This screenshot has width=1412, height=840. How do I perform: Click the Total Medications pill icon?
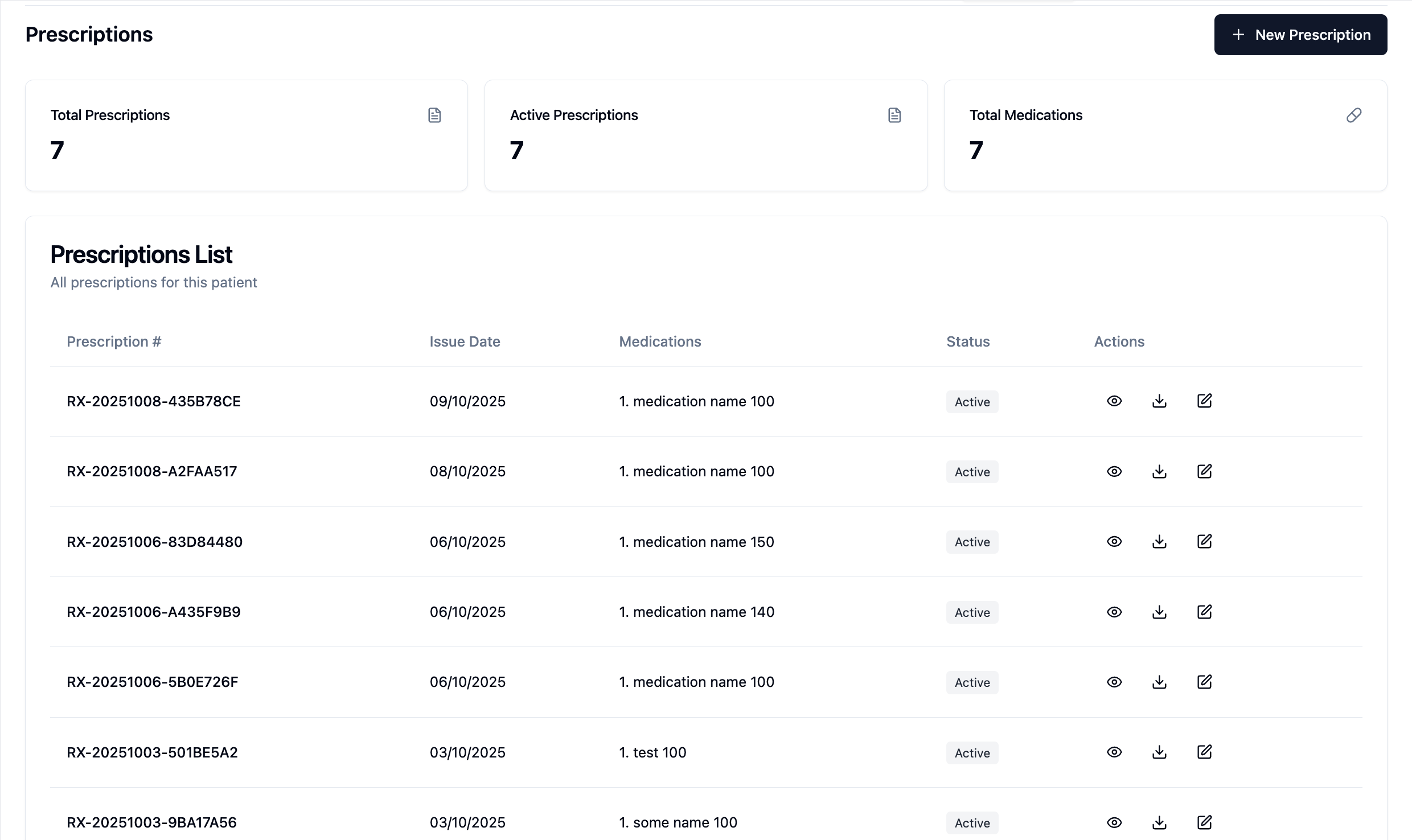pos(1354,116)
